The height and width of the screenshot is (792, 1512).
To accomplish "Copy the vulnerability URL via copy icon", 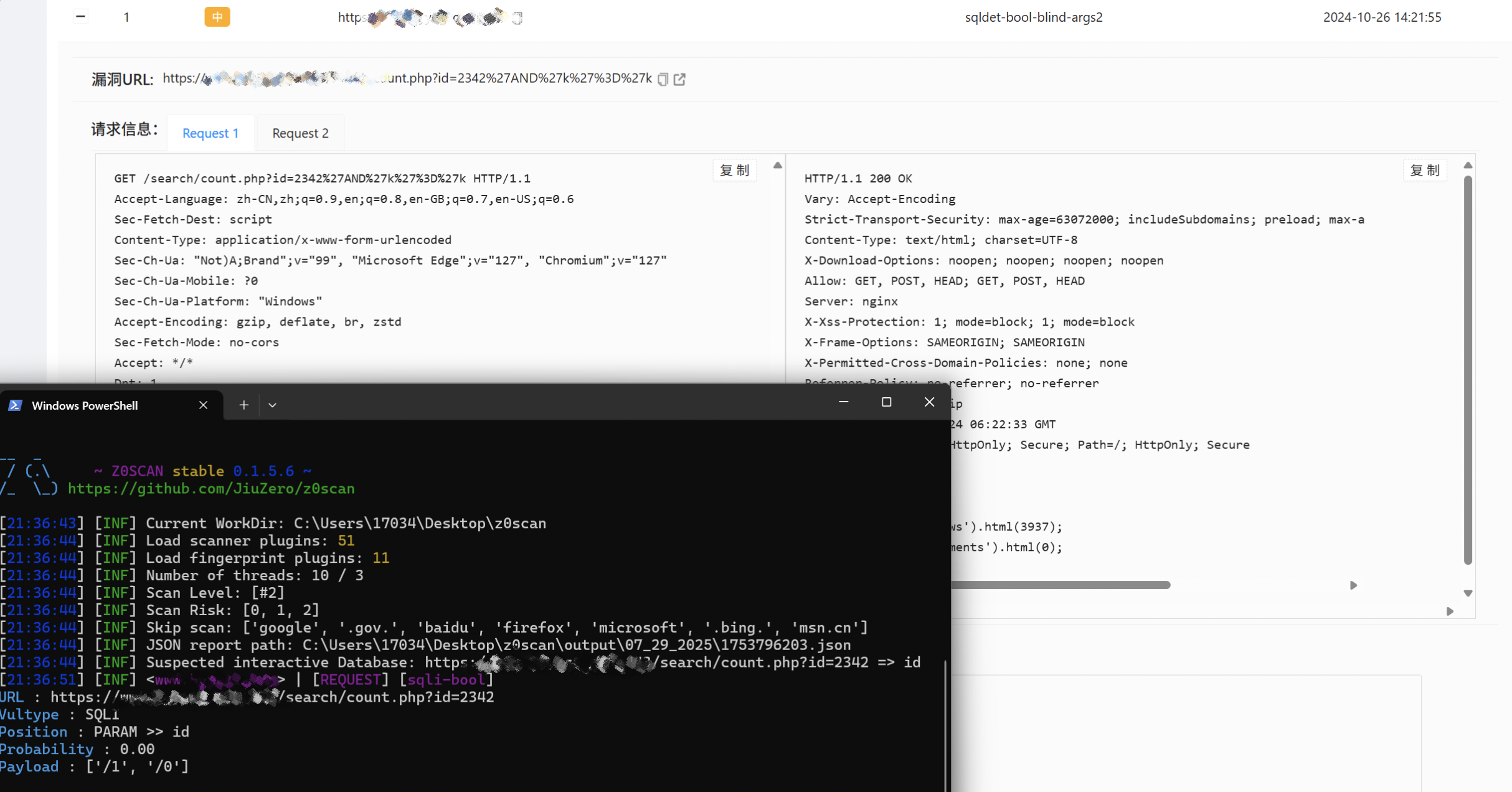I will (x=663, y=79).
